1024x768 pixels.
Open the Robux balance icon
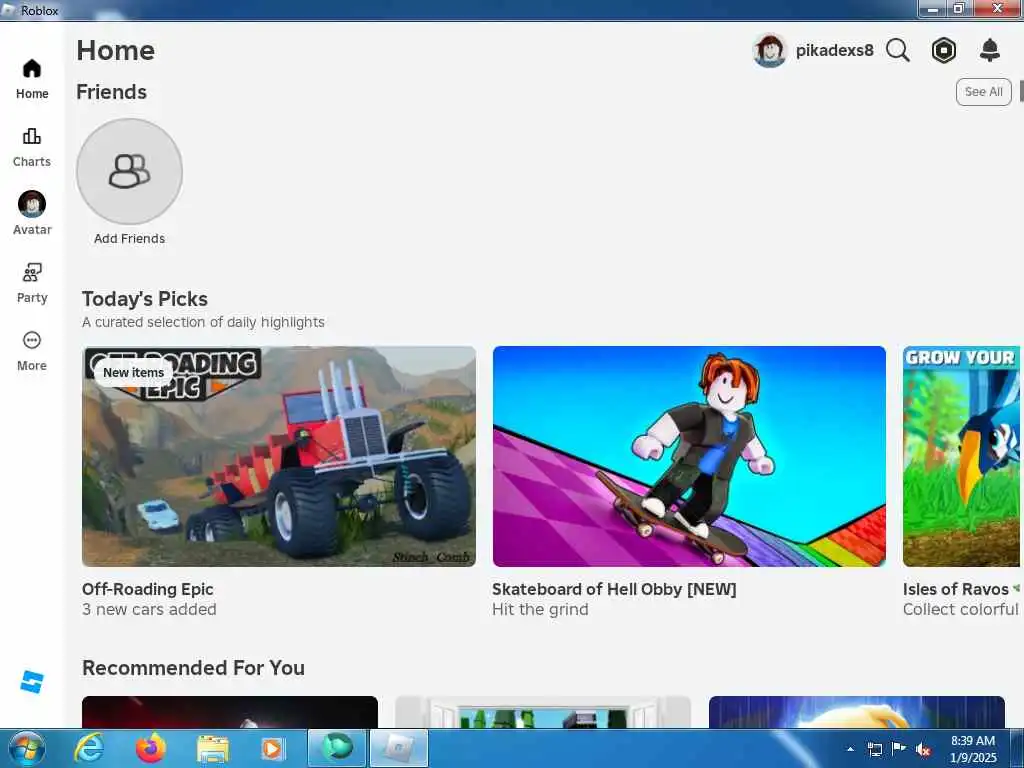pyautogui.click(x=944, y=50)
